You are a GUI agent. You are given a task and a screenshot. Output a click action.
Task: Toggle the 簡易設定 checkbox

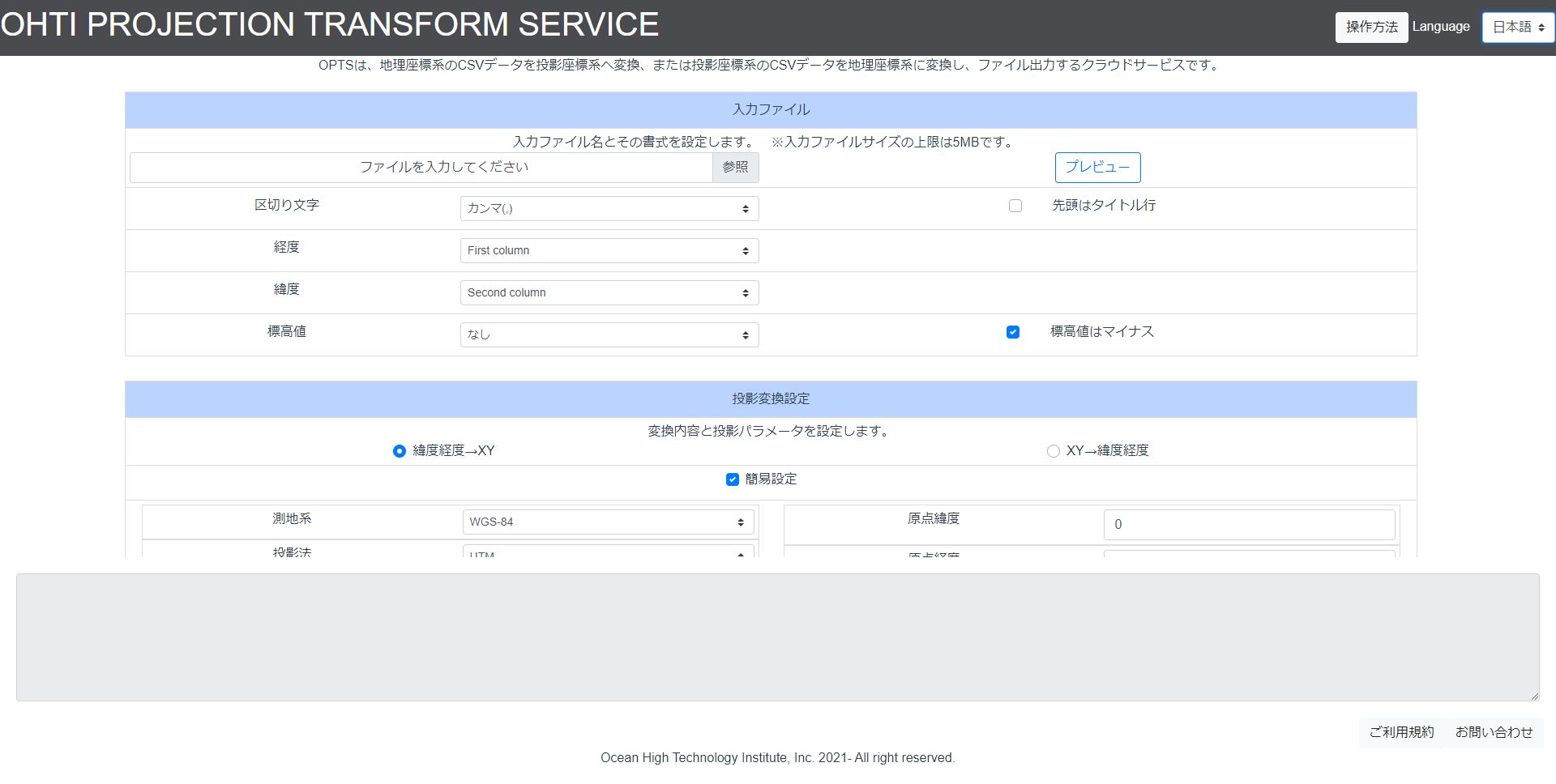[733, 479]
